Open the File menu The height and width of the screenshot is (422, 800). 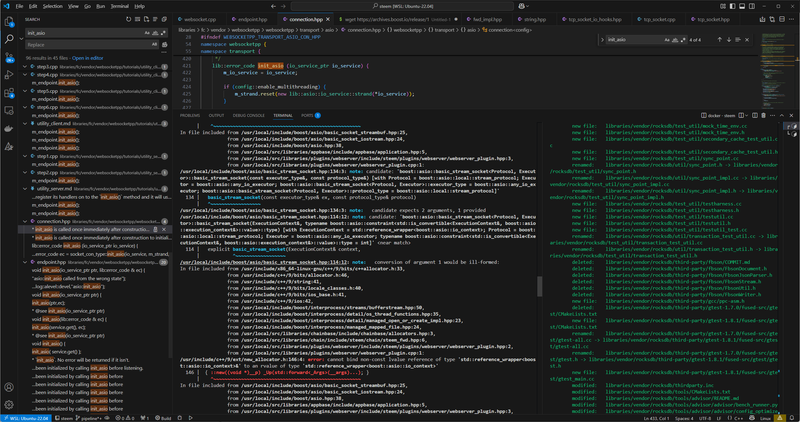19,6
